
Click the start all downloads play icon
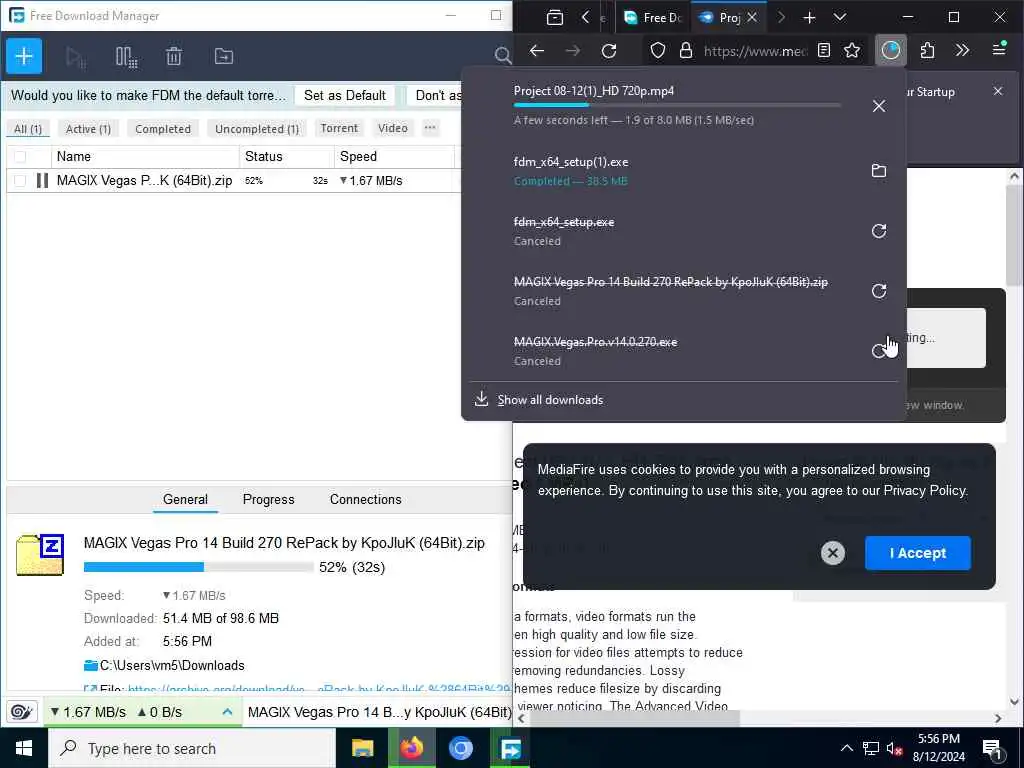pos(76,57)
